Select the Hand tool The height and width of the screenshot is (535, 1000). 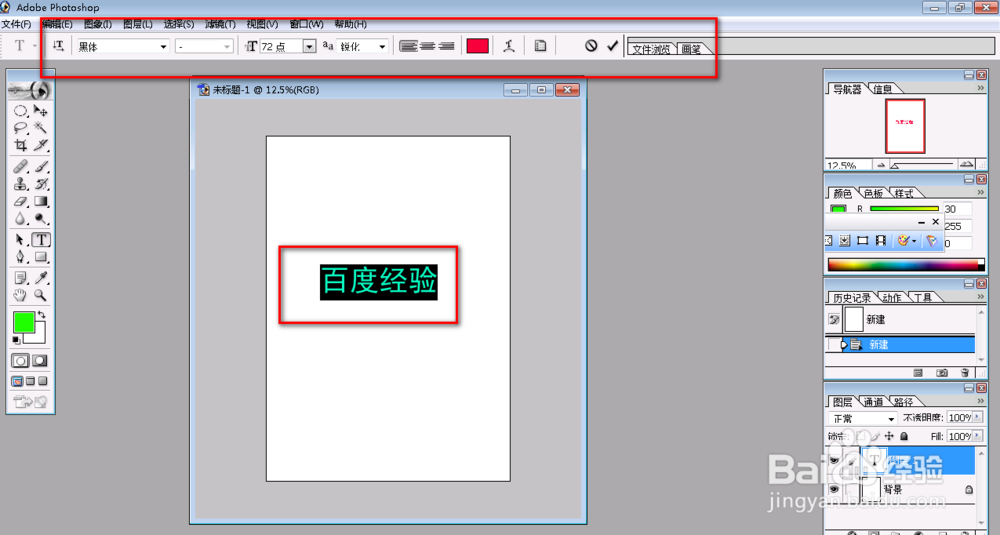click(x=20, y=295)
